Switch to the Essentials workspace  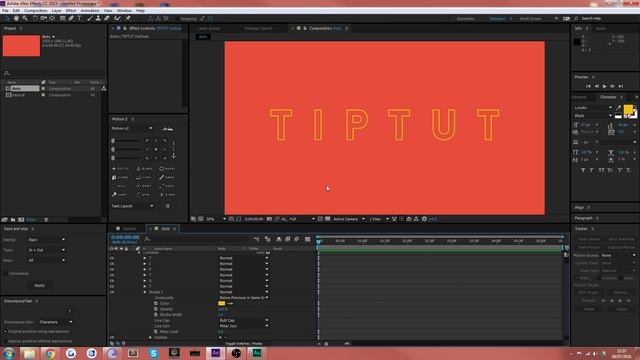pyautogui.click(x=465, y=19)
